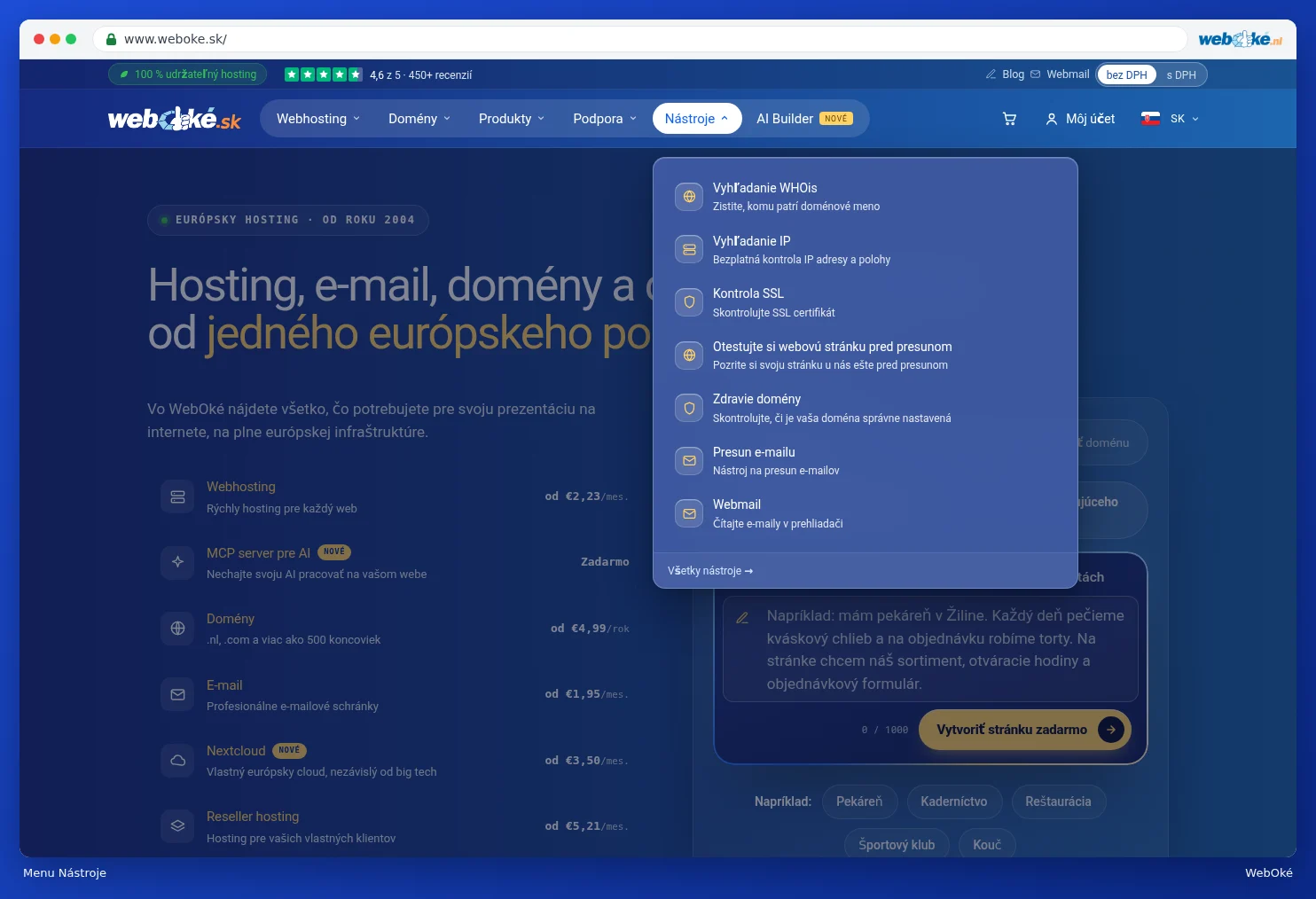This screenshot has height=899, width=1316.
Task: Click the envelope icon beside E-mail product
Action: (177, 694)
